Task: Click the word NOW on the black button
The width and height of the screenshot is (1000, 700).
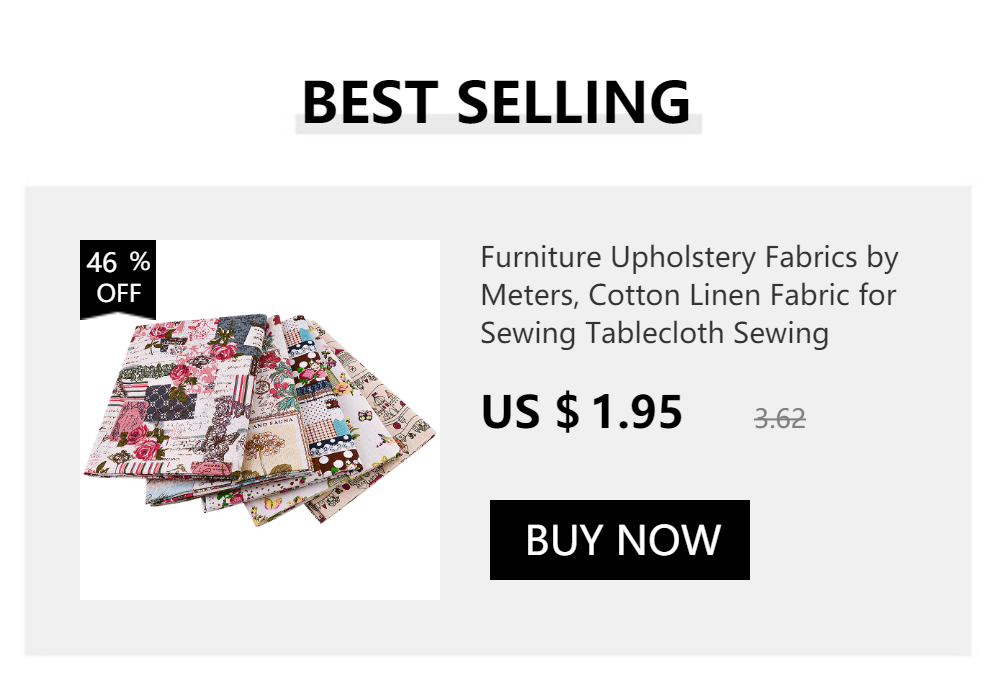Action: [668, 540]
